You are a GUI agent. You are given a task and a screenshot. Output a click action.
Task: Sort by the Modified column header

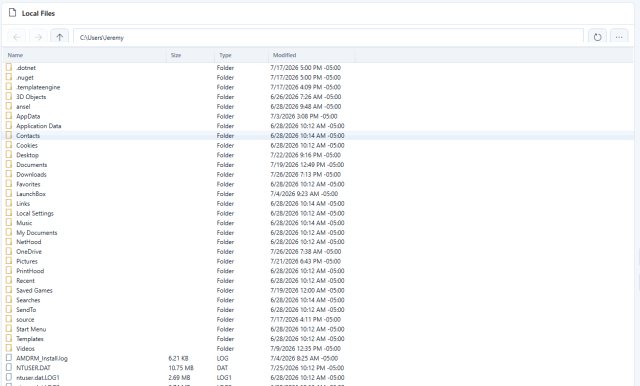pyautogui.click(x=284, y=55)
